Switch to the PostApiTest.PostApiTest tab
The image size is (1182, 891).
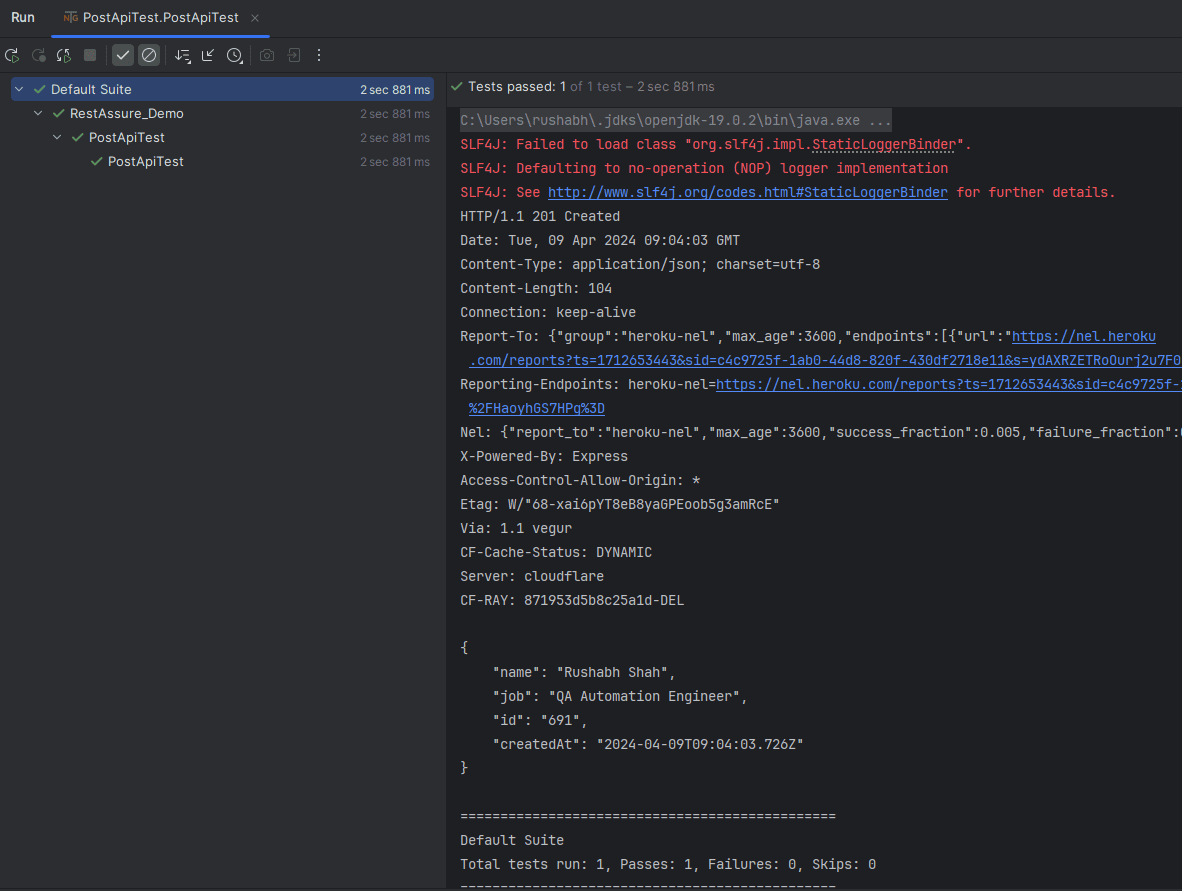point(160,17)
